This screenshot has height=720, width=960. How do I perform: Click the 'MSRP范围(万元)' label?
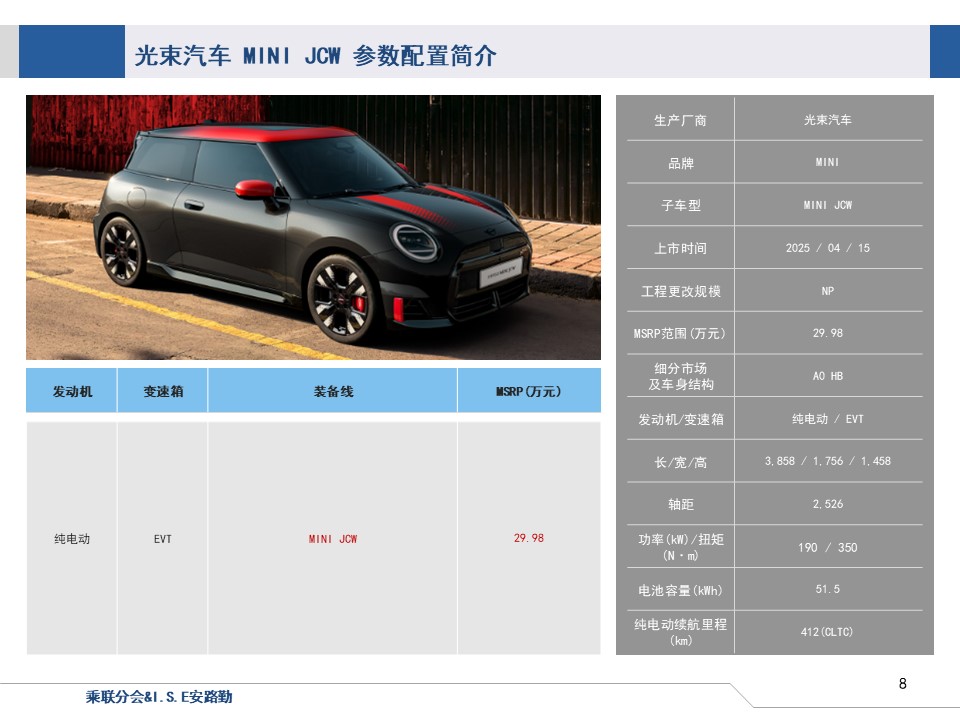680,334
